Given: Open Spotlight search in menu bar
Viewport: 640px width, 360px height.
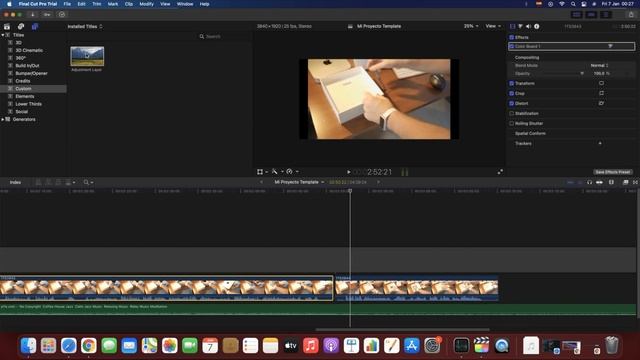Looking at the screenshot, I should point(573,4).
